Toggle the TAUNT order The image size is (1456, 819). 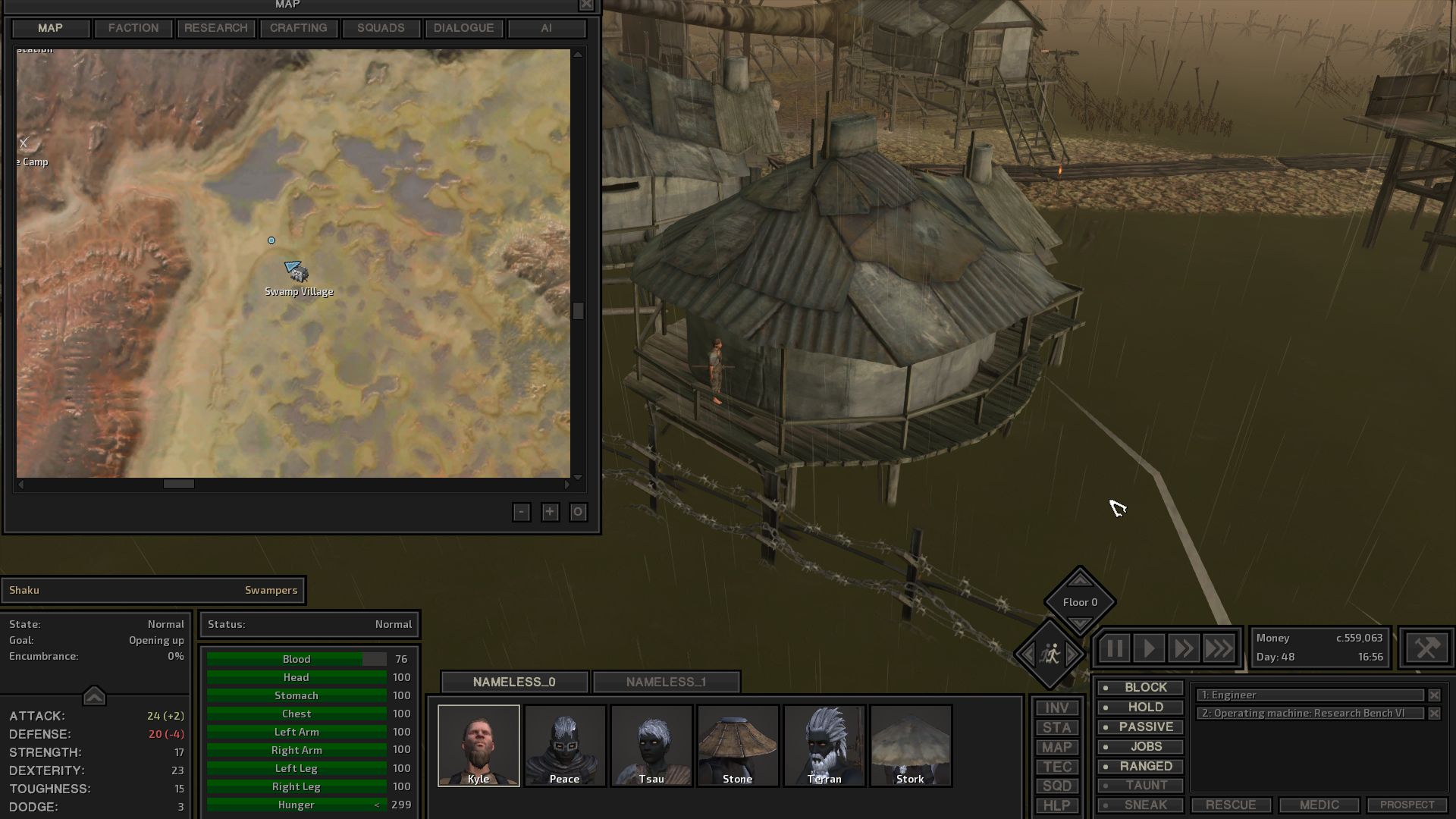(1141, 786)
